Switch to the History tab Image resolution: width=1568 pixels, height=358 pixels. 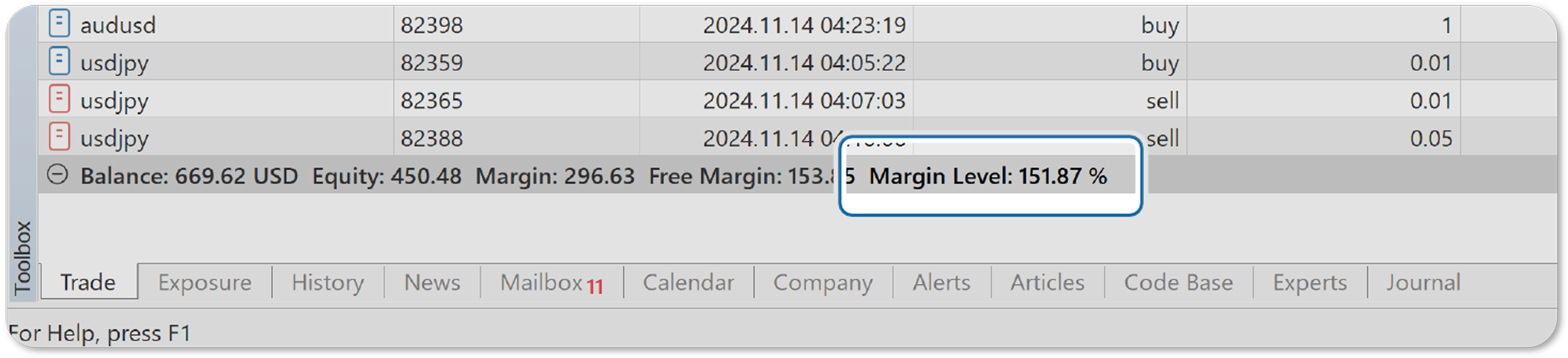[x=328, y=283]
